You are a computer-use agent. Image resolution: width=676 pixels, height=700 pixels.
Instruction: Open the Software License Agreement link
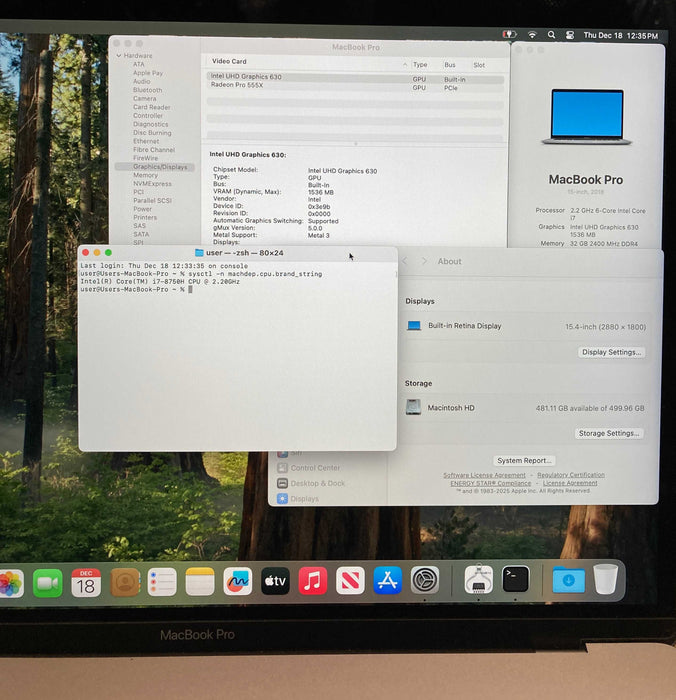[x=484, y=475]
